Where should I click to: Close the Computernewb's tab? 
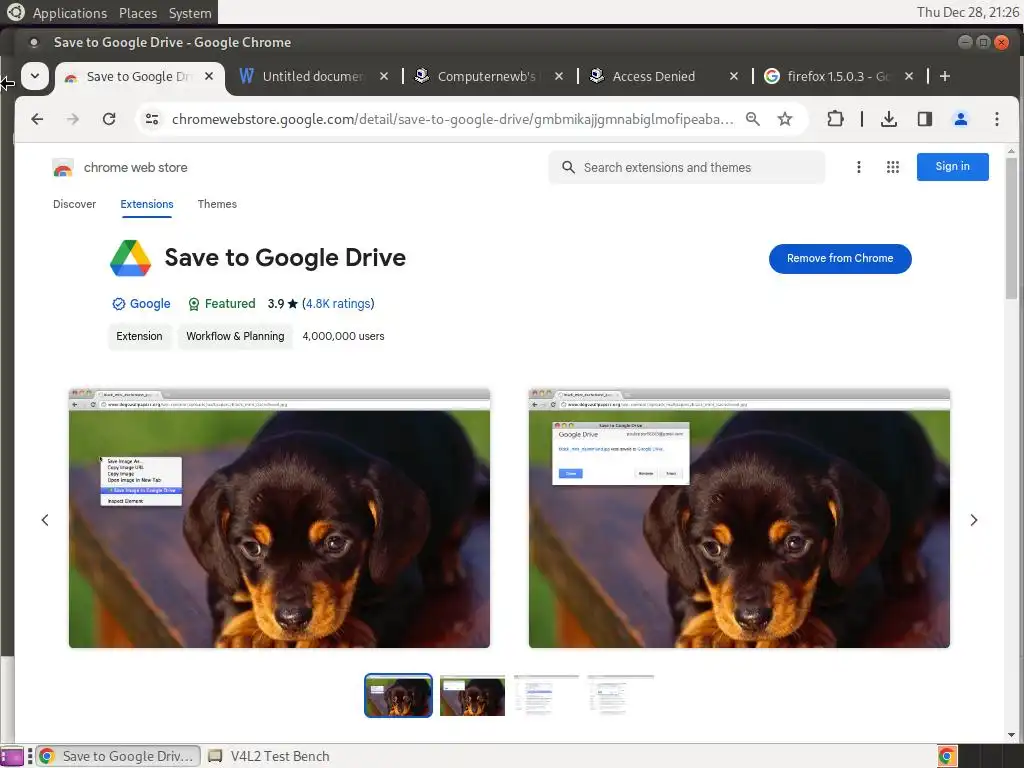[559, 76]
